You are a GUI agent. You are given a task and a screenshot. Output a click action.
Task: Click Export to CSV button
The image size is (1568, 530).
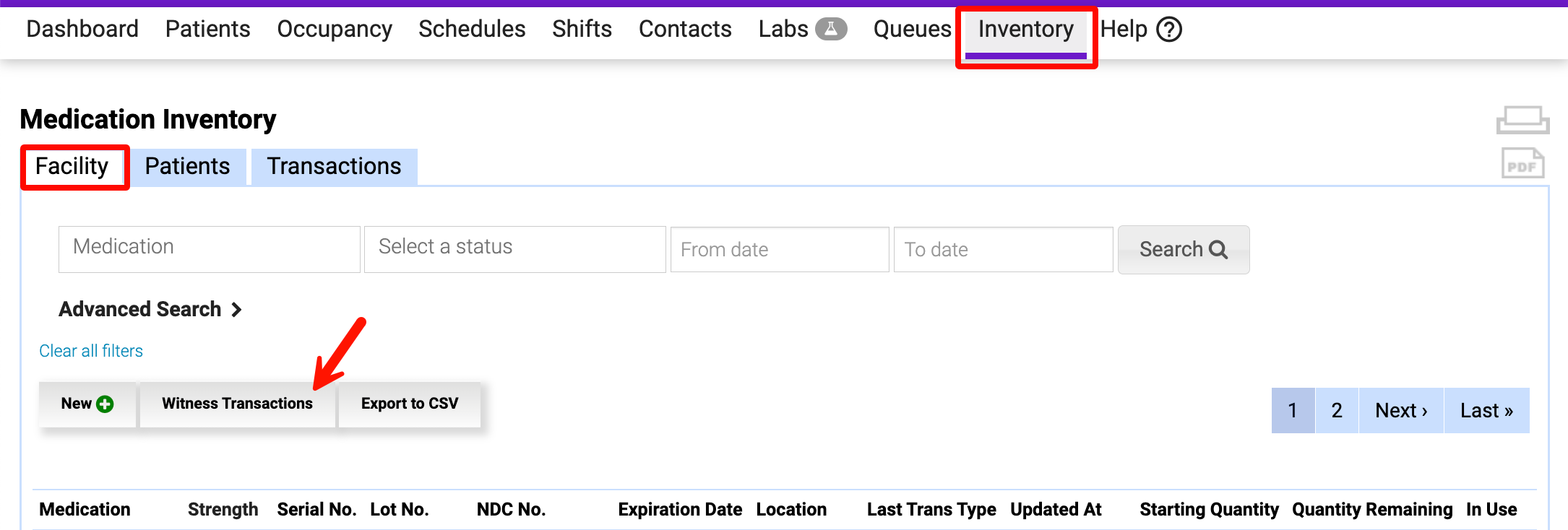tap(410, 404)
